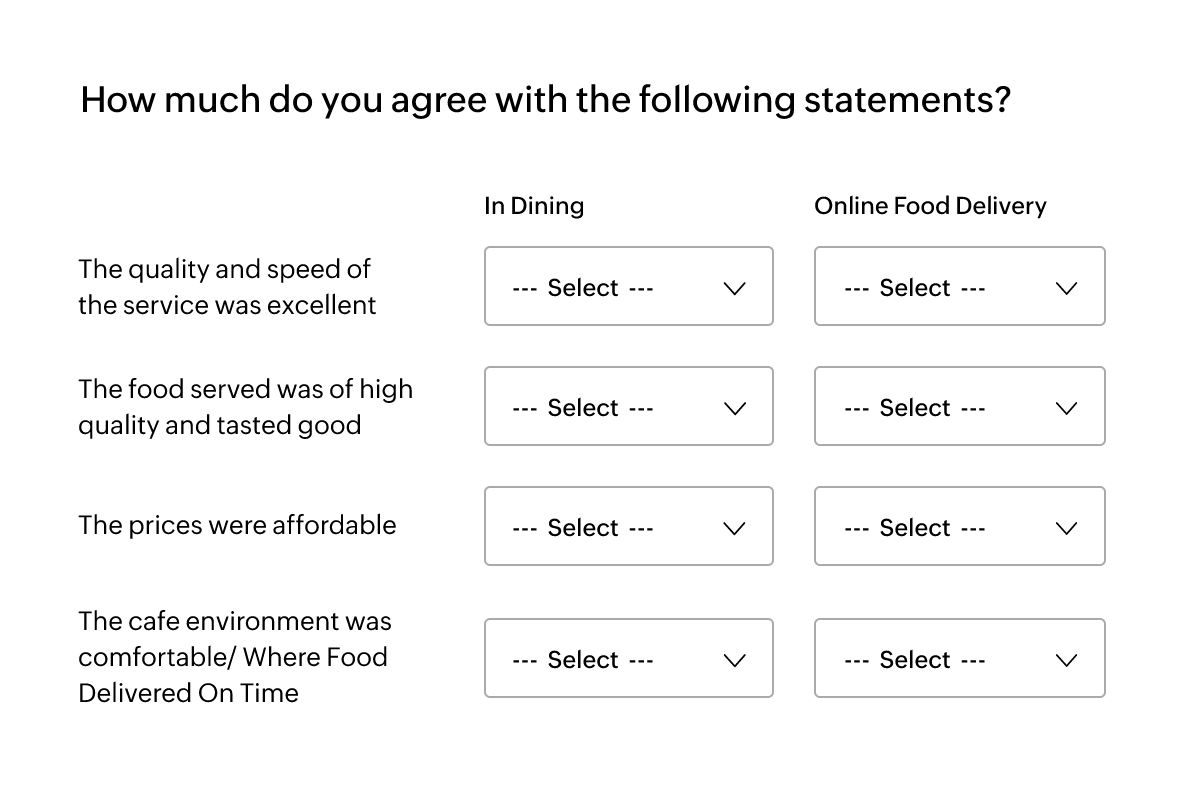
Task: Click chevron arrow for In Dining cafe environment
Action: coord(734,660)
